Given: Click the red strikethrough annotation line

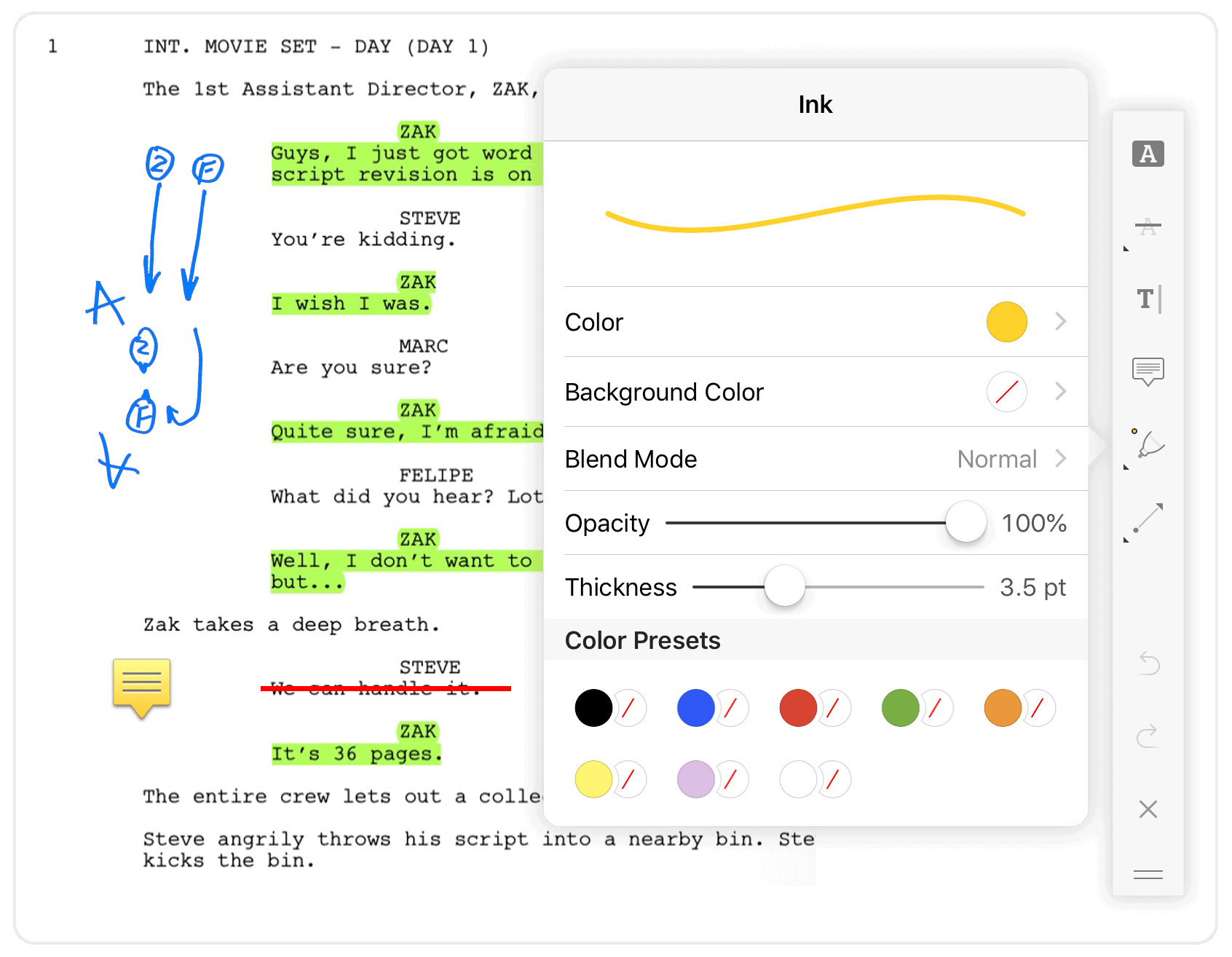Looking at the screenshot, I should [386, 688].
